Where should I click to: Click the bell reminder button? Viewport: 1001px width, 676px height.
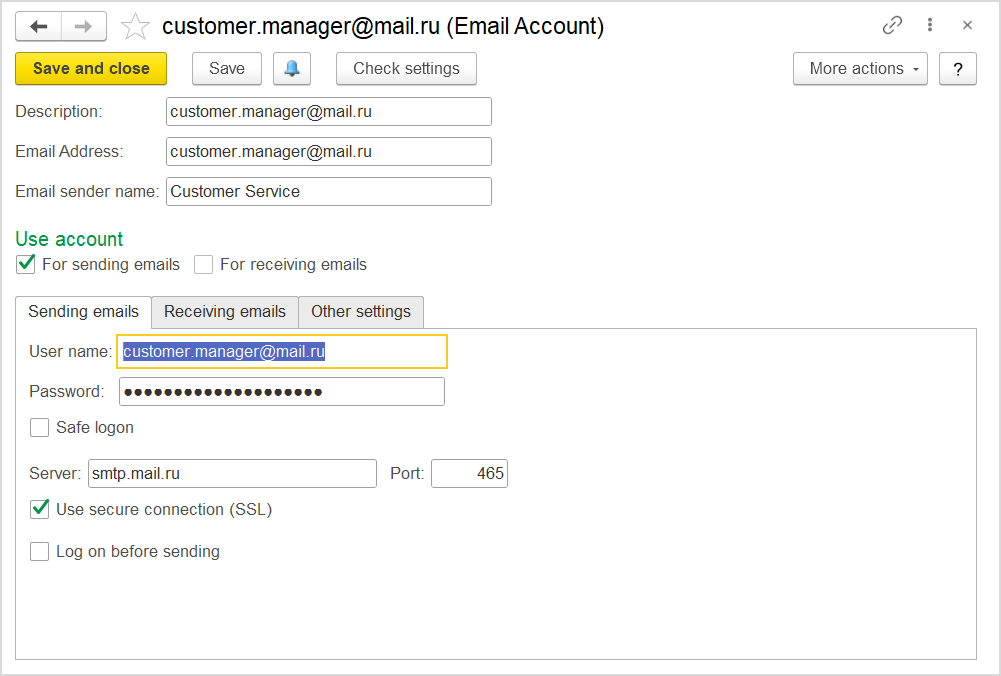point(292,68)
